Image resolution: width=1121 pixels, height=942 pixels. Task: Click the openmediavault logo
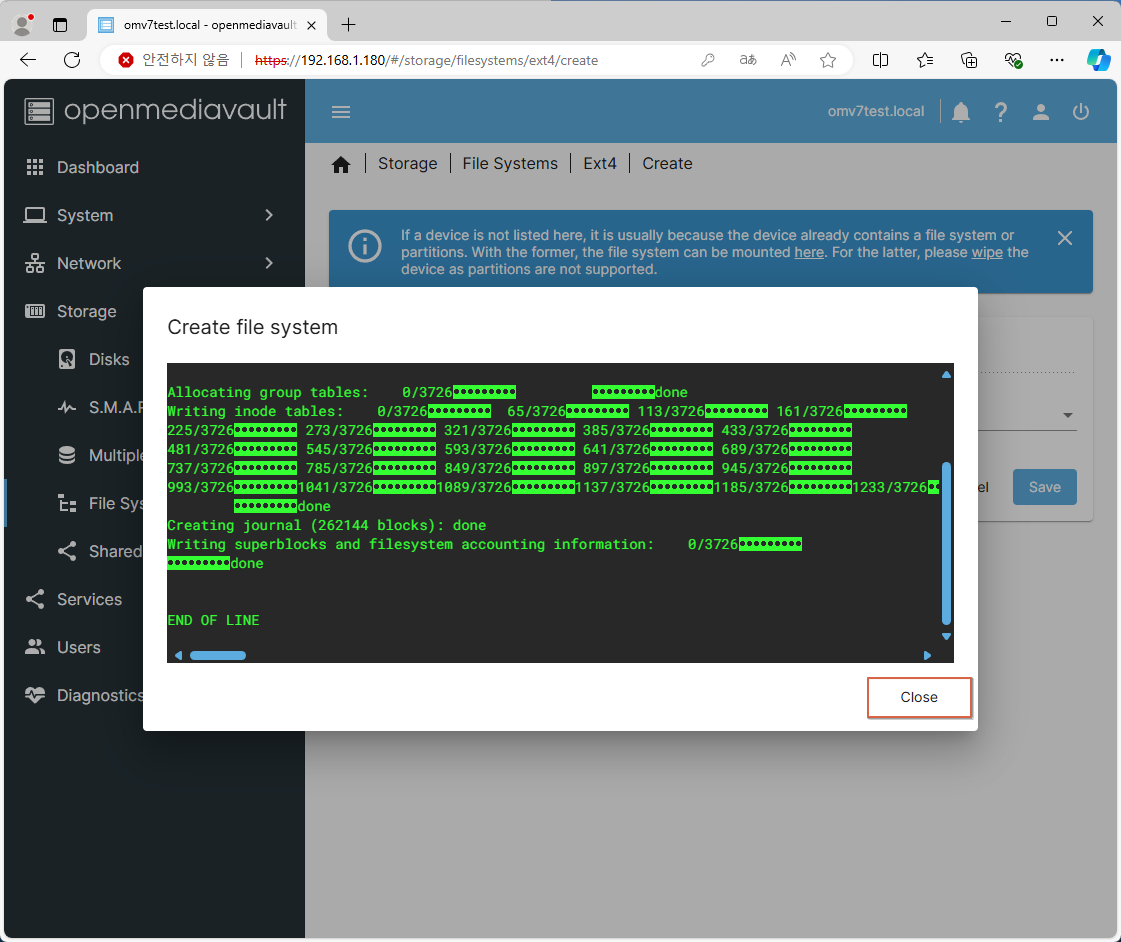coord(155,111)
